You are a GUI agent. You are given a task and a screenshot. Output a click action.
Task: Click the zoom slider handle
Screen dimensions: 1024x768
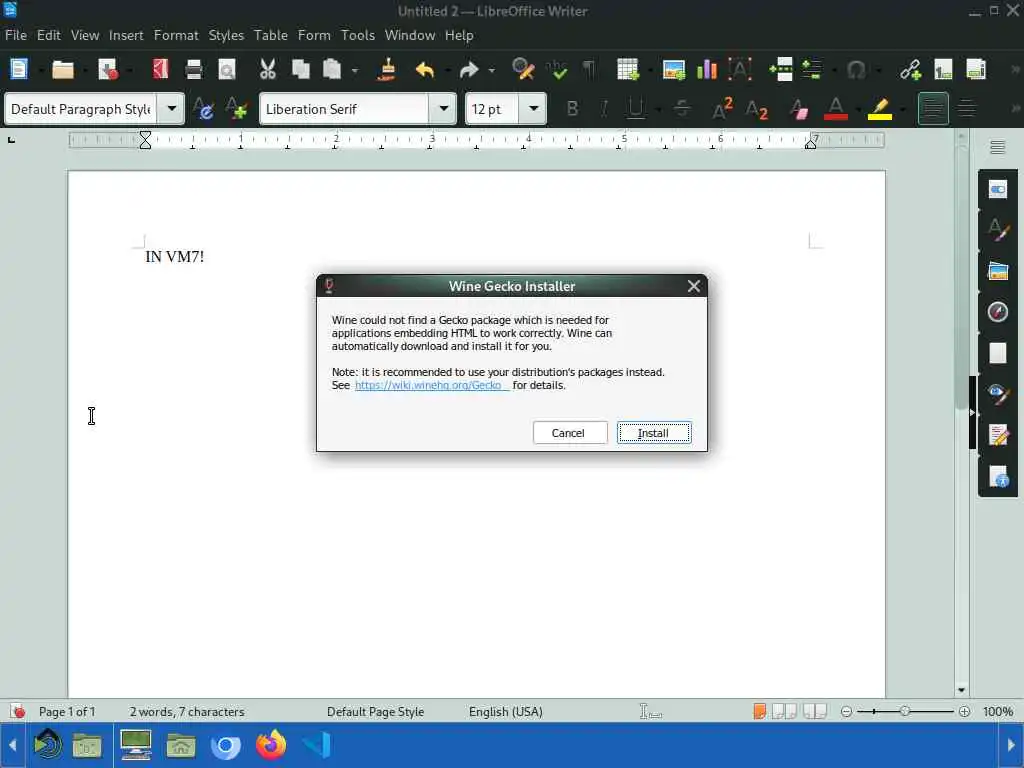[x=905, y=711]
